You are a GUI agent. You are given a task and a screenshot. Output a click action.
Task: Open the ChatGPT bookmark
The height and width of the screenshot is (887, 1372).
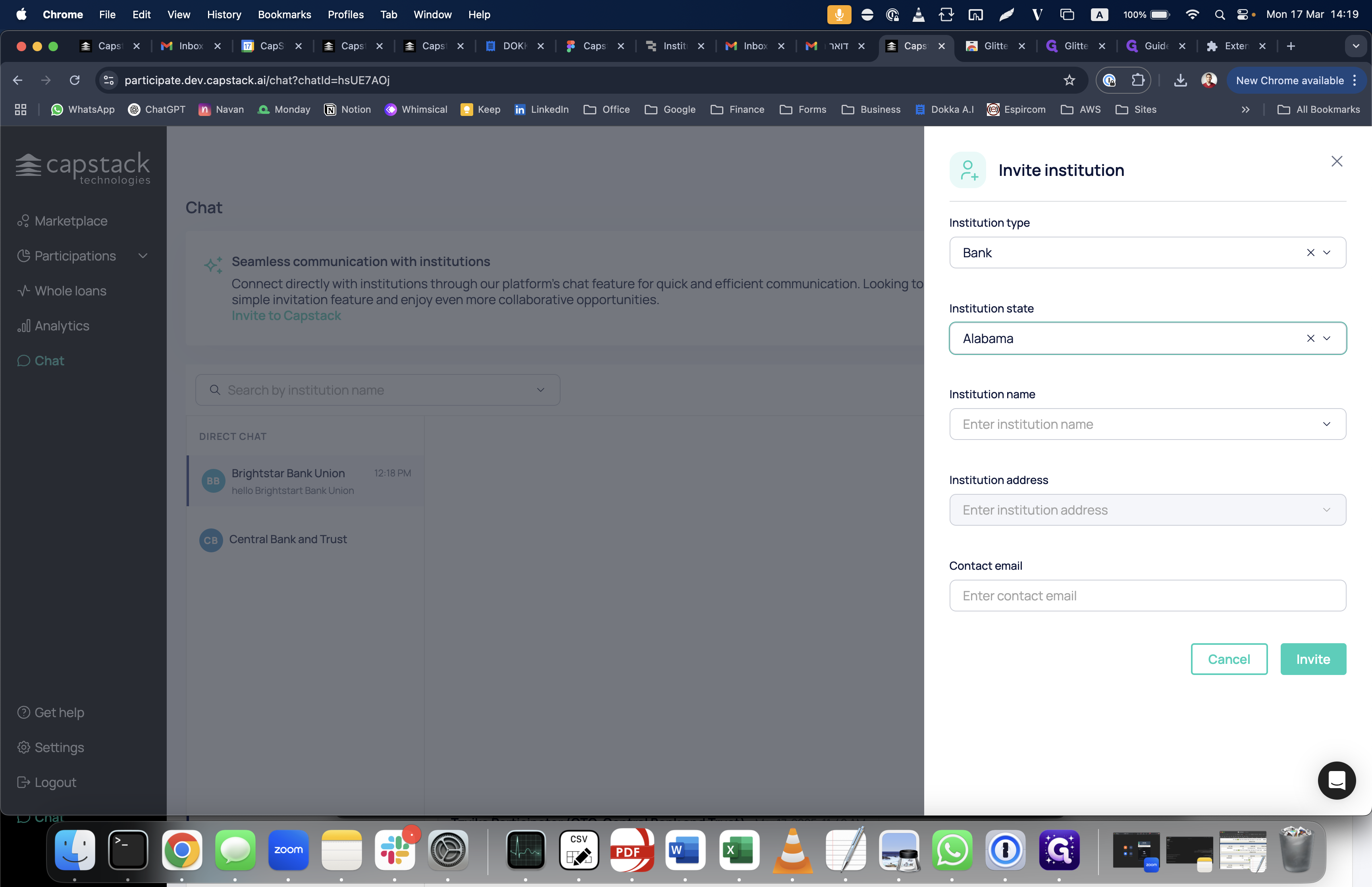(156, 110)
